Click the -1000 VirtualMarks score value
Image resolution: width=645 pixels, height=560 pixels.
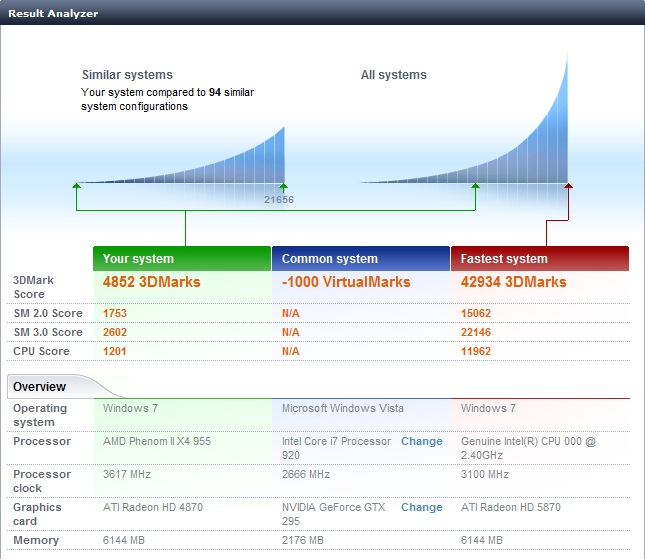point(346,282)
